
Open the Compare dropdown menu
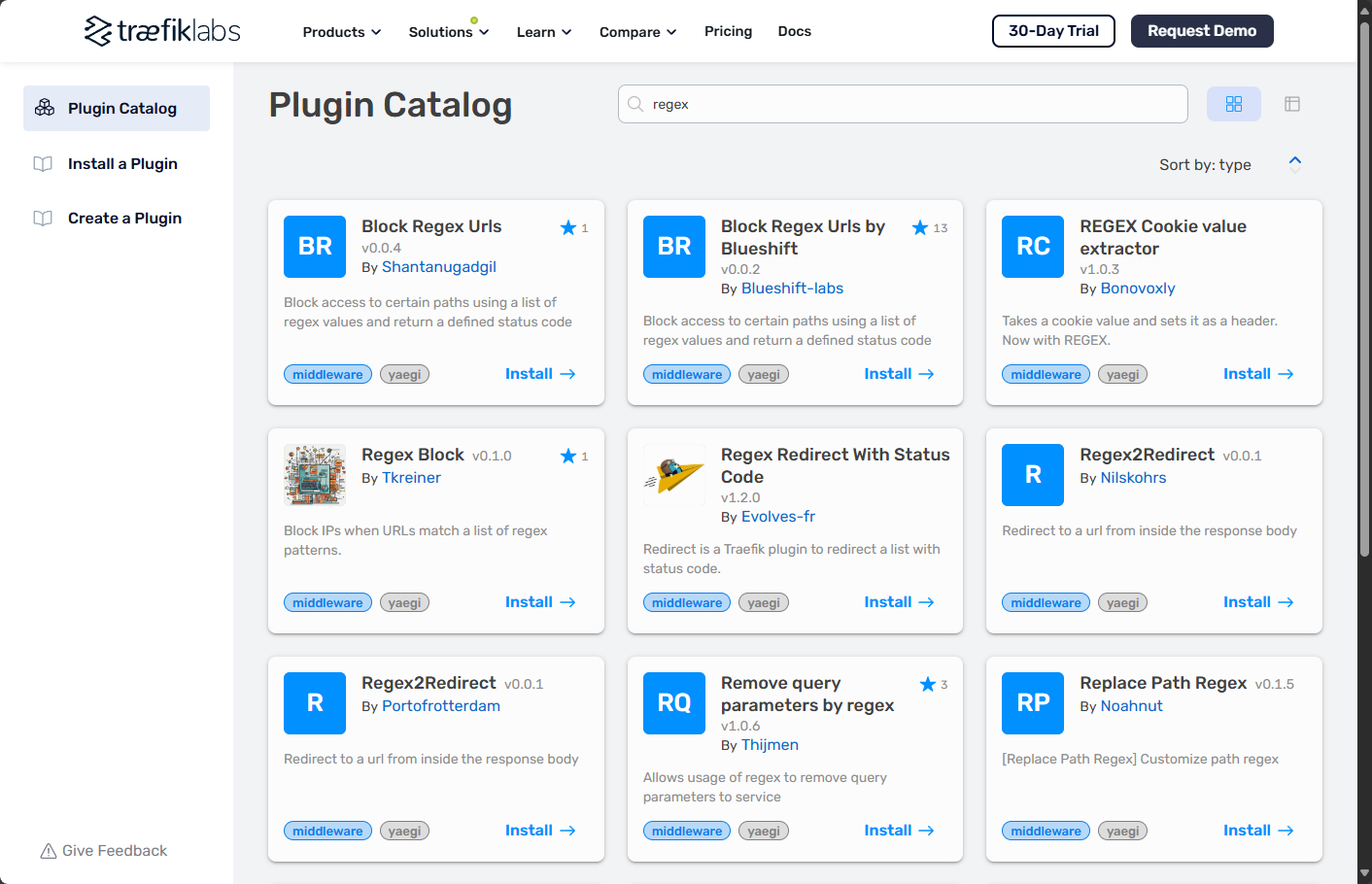[637, 32]
